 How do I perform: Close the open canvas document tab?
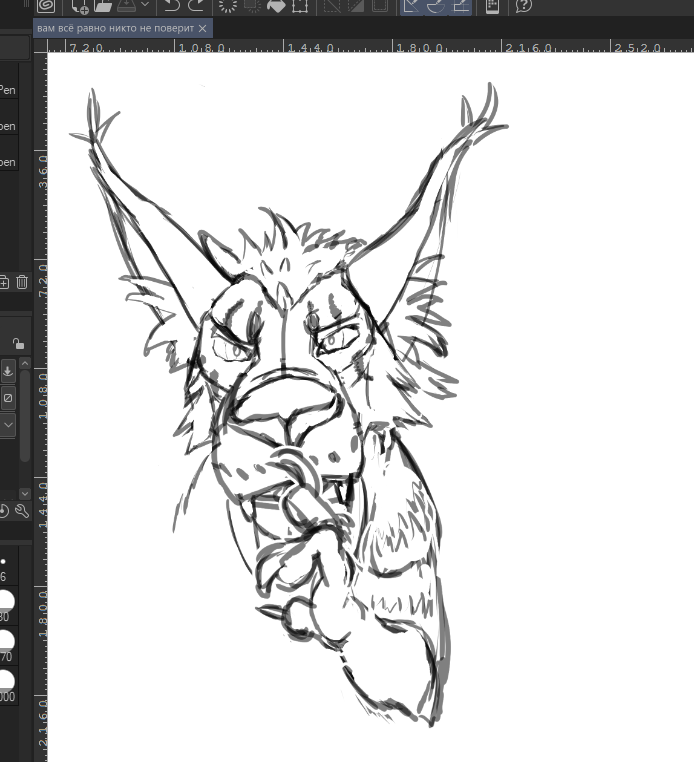[x=203, y=29]
